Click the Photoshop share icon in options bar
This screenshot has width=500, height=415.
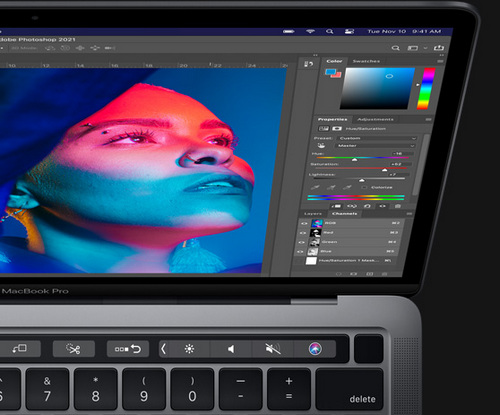pyautogui.click(x=439, y=48)
